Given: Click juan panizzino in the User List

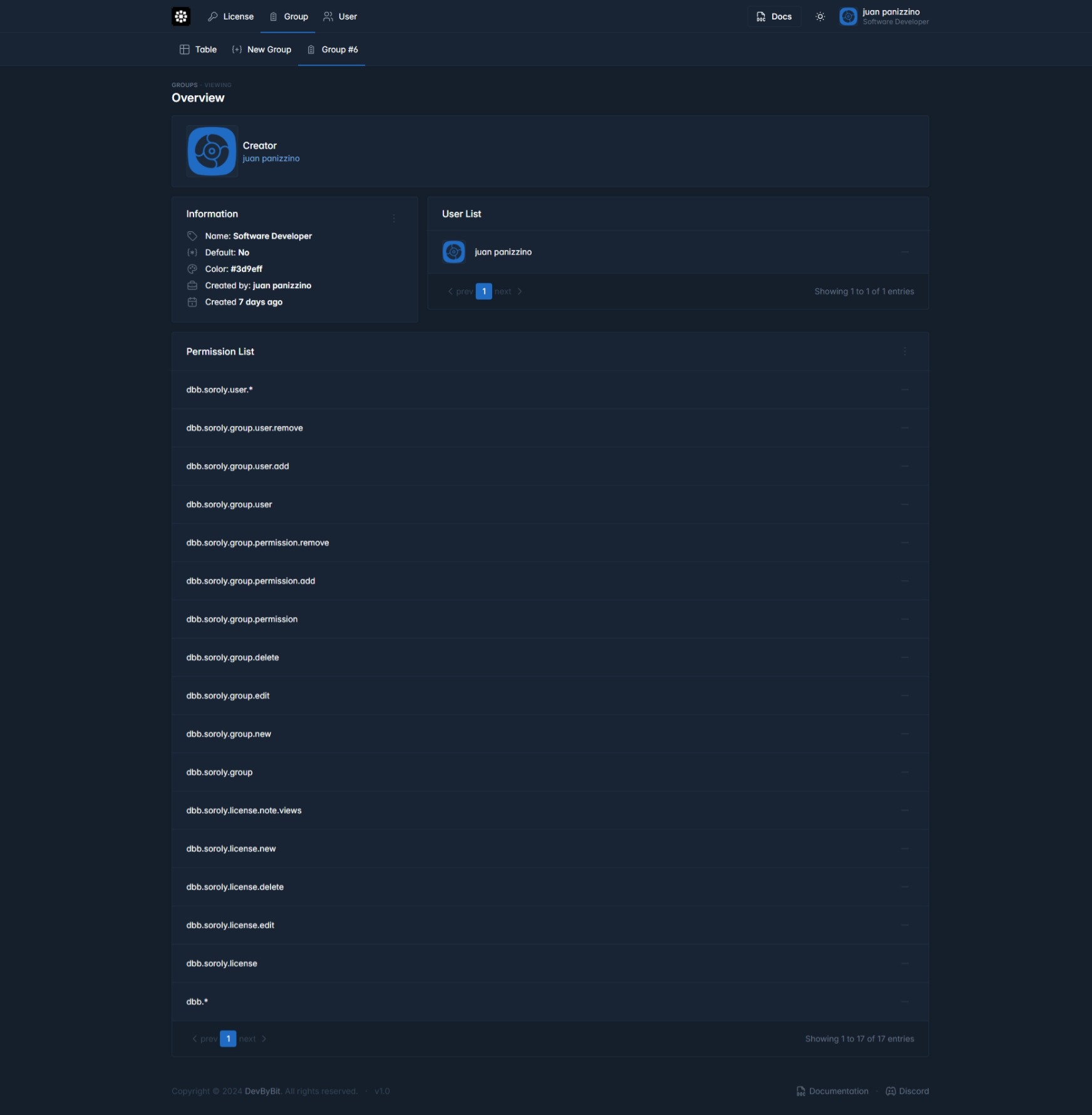Looking at the screenshot, I should pyautogui.click(x=503, y=252).
